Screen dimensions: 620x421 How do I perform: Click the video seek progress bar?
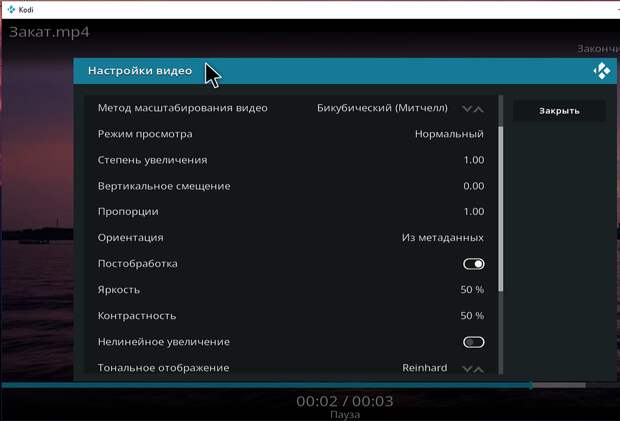coord(300,385)
